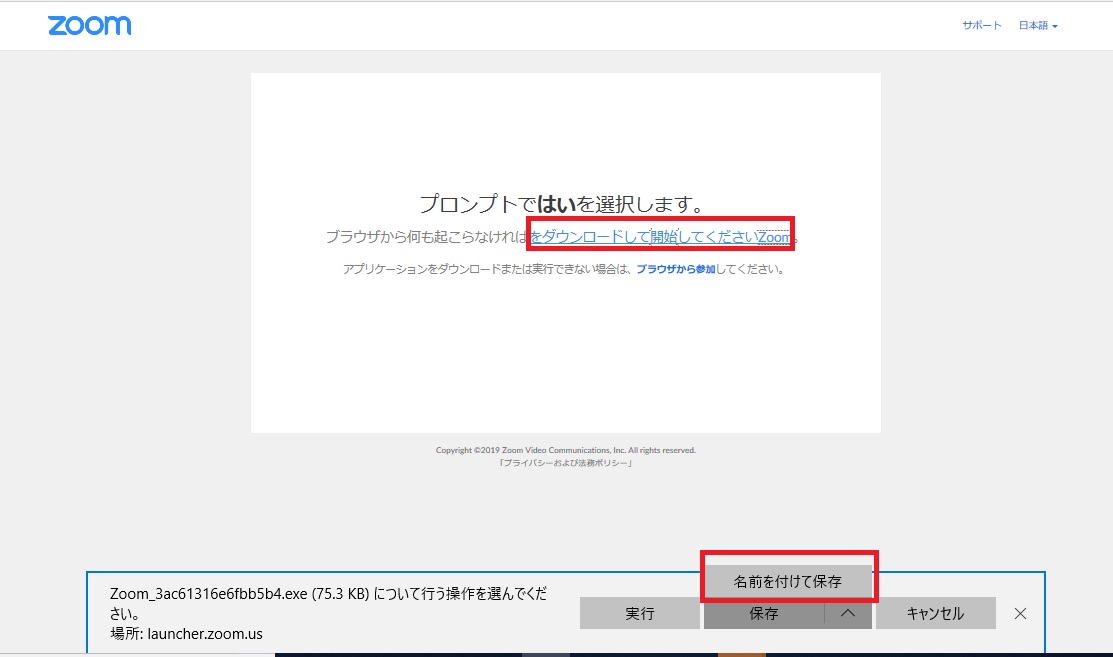The width and height of the screenshot is (1113, 657).
Task: Click the Zoom_3ac61316e6fbb5b4.exe file name text
Action: (238, 592)
